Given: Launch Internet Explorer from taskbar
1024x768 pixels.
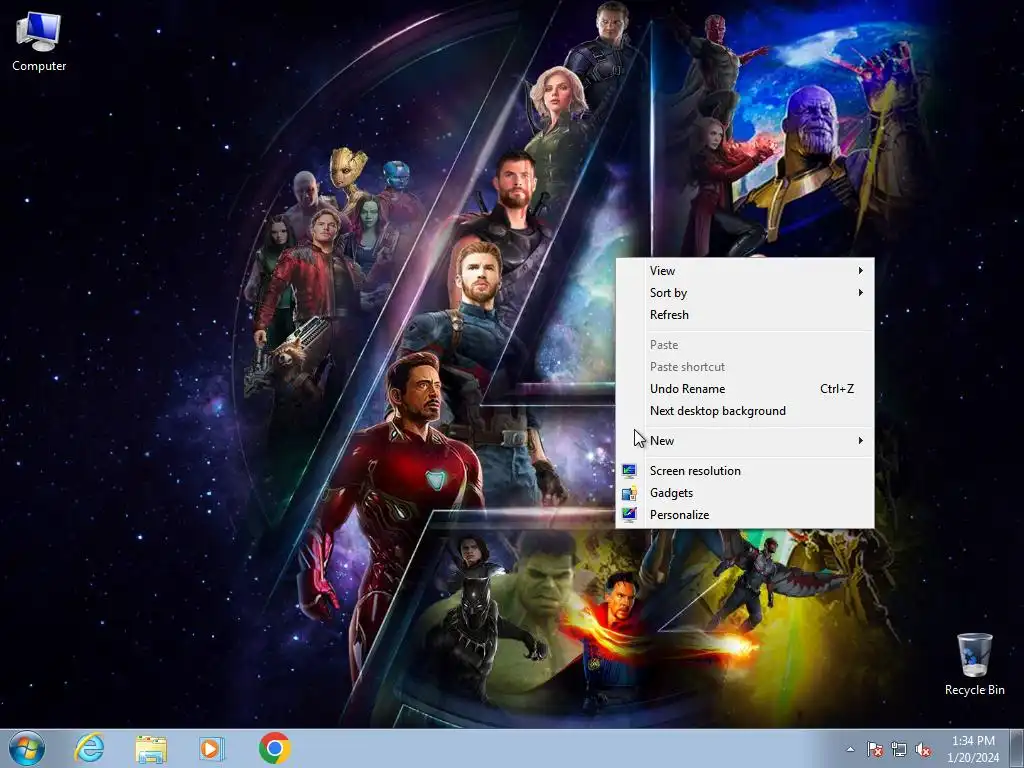Looking at the screenshot, I should tap(89, 748).
